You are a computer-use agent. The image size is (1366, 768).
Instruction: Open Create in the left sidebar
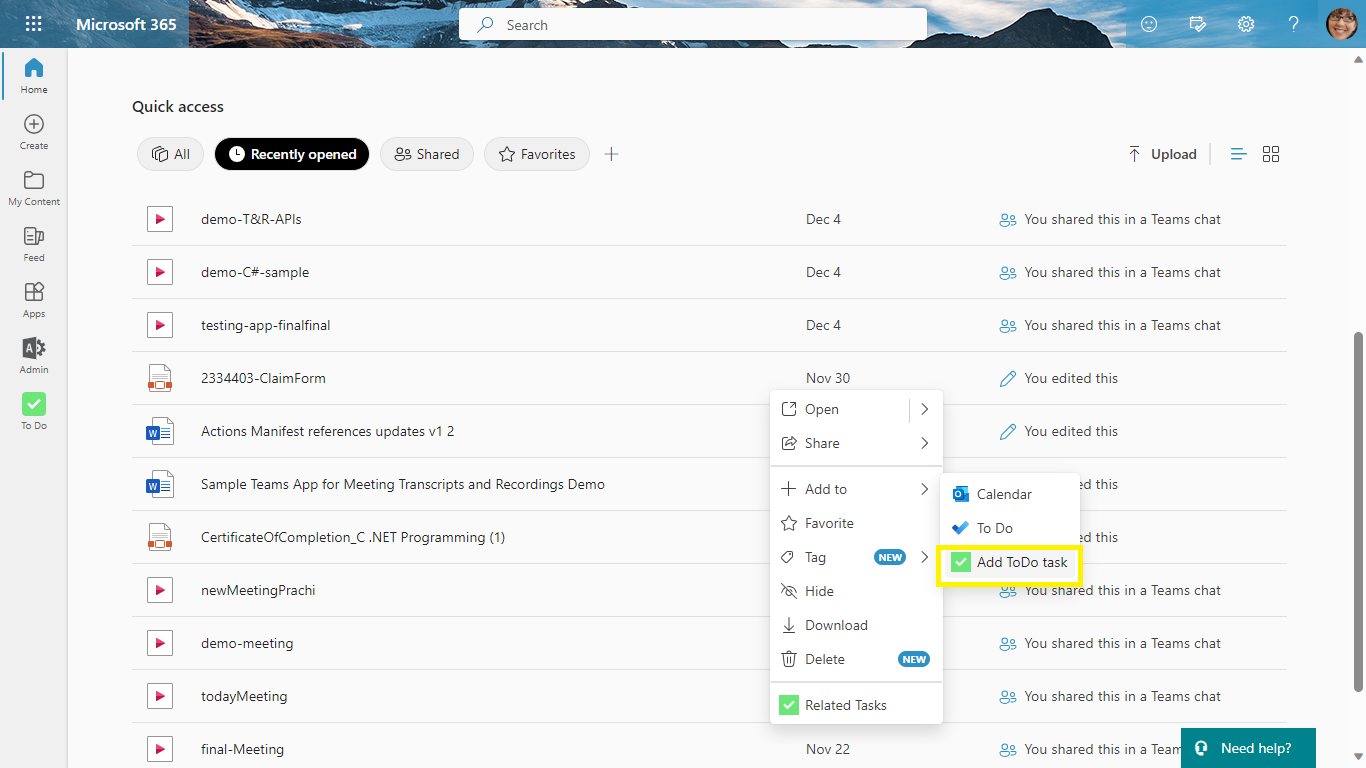(34, 132)
